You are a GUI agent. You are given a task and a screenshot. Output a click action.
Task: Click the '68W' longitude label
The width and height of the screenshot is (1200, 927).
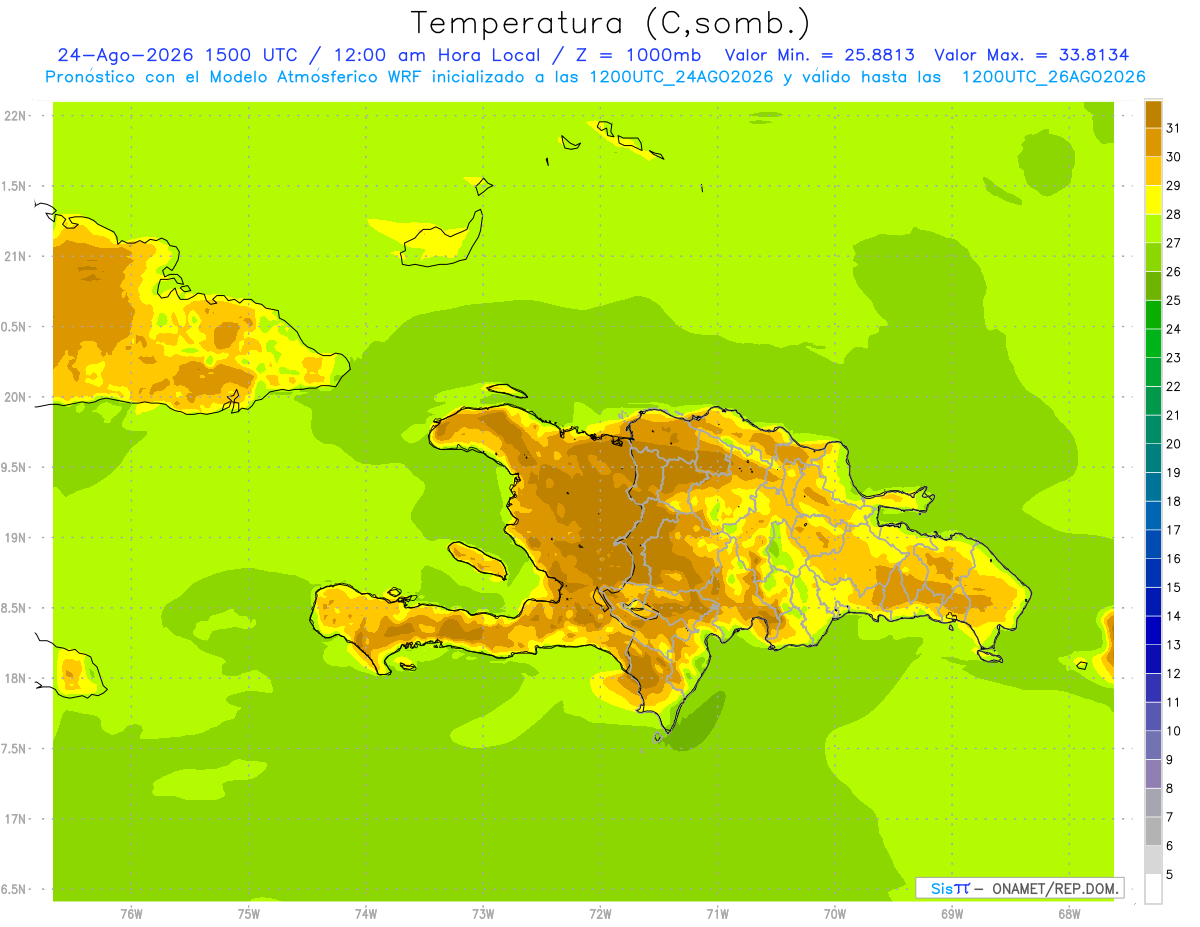pyautogui.click(x=1068, y=914)
